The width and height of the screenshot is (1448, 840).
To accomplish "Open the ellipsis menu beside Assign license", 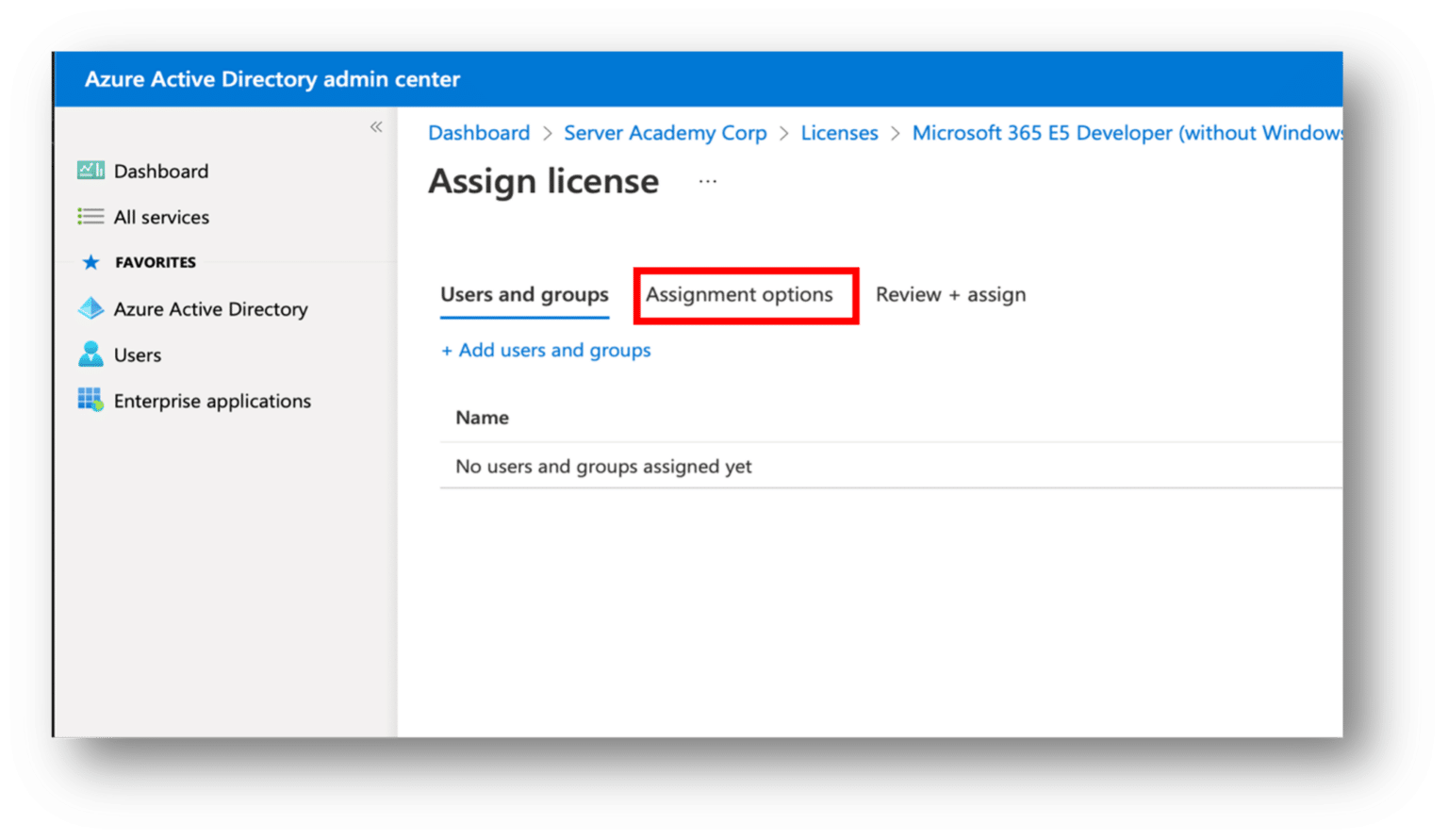I will pos(707,181).
